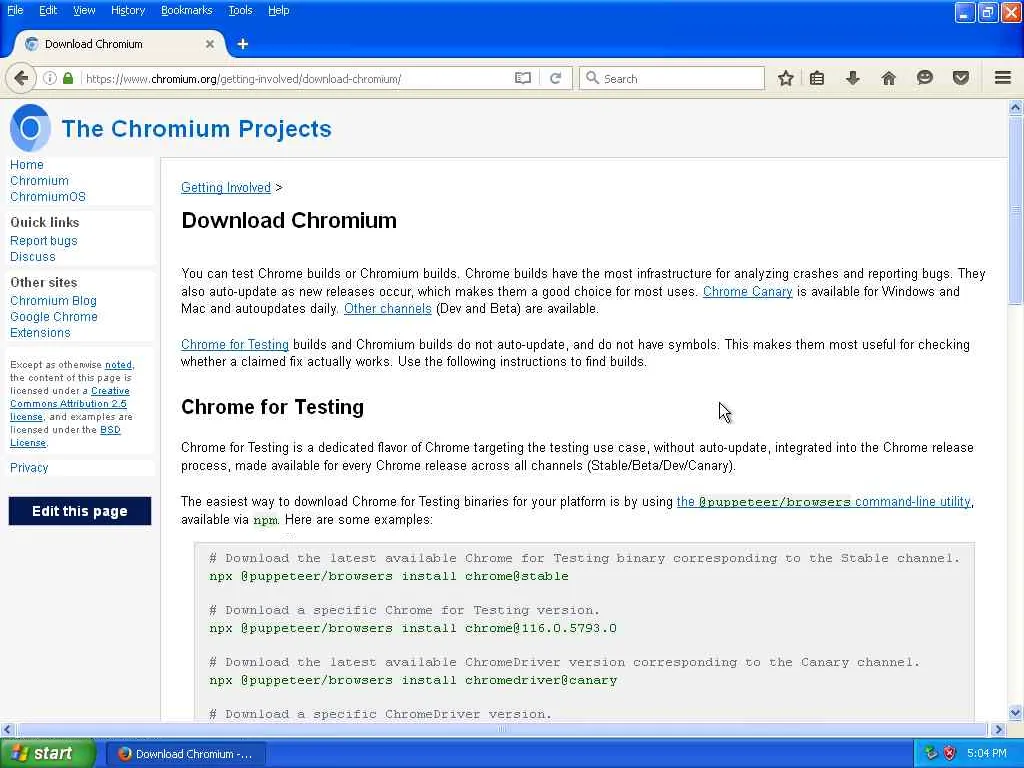
Task: Click vertical scrollbar down arrow
Action: point(1016,712)
